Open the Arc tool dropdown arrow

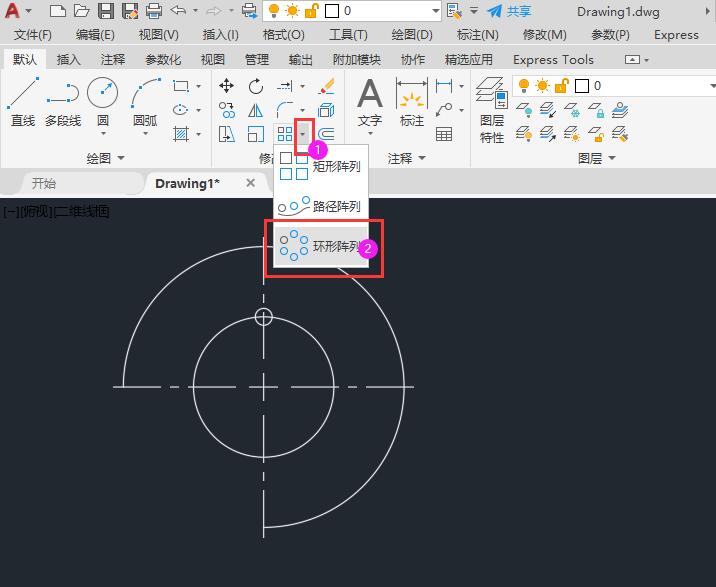[x=145, y=134]
